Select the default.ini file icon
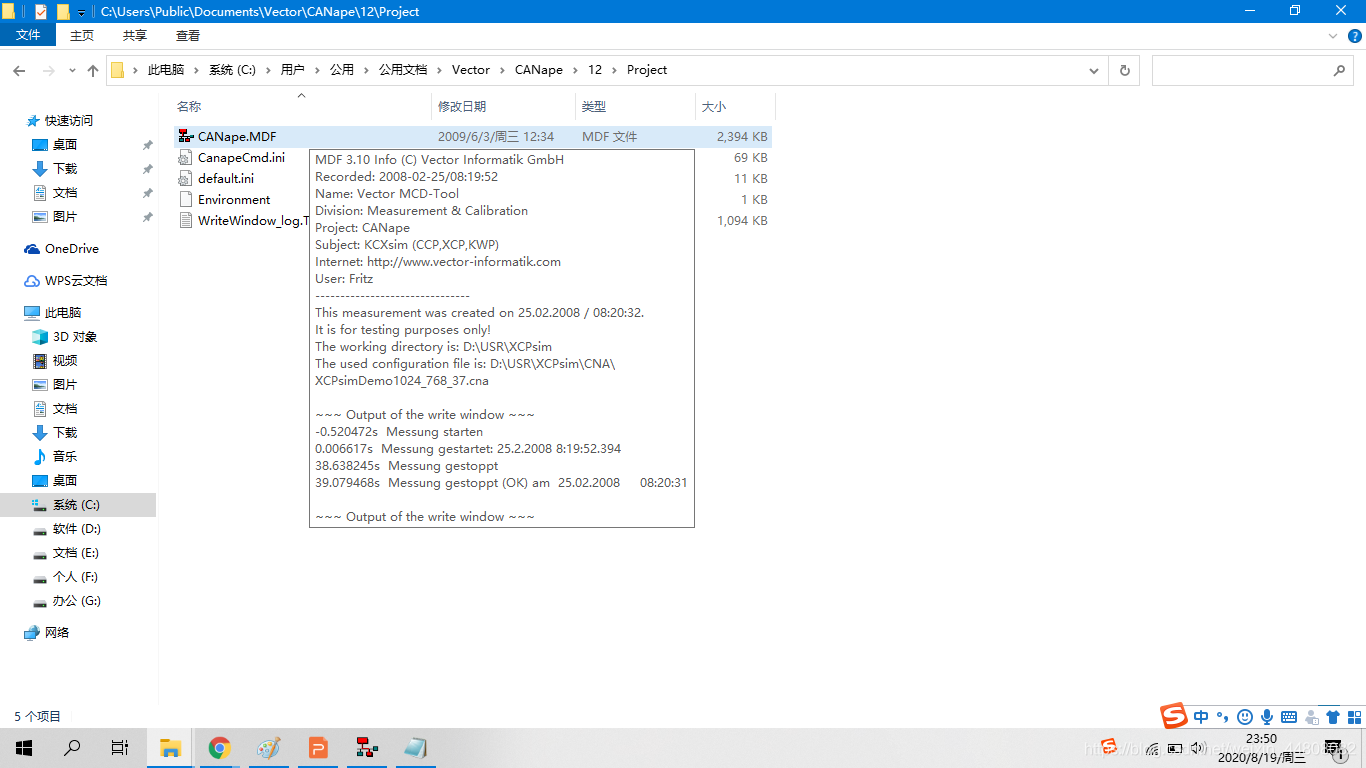Viewport: 1366px width, 768px height. point(185,179)
